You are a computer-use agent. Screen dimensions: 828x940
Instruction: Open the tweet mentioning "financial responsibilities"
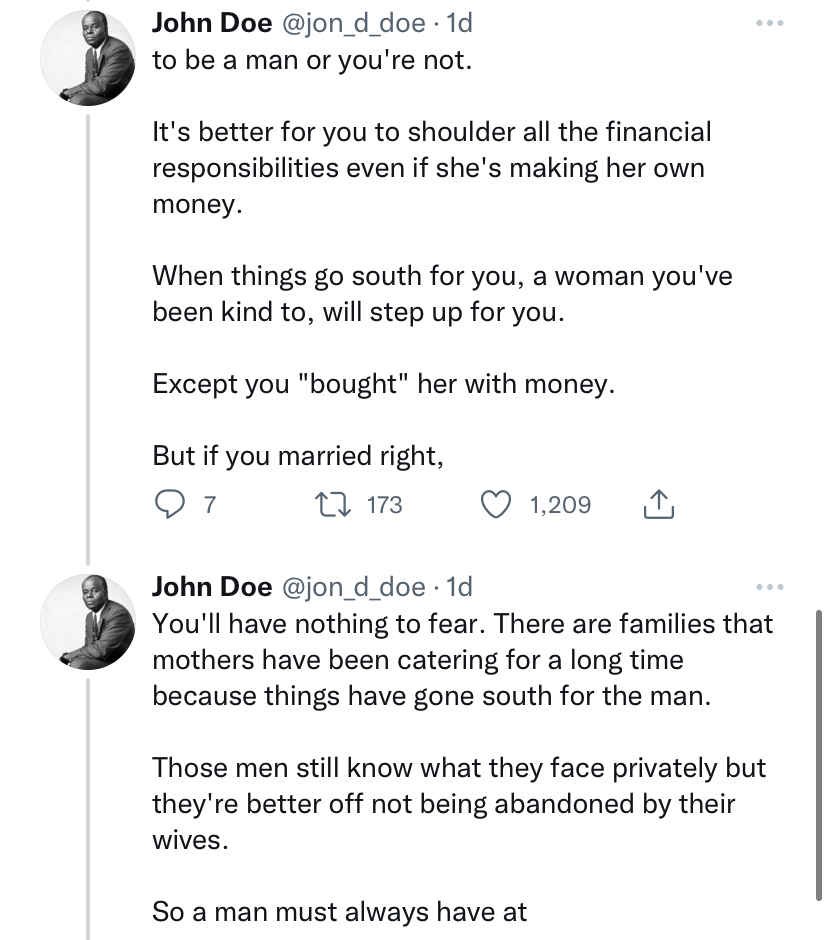pos(430,168)
